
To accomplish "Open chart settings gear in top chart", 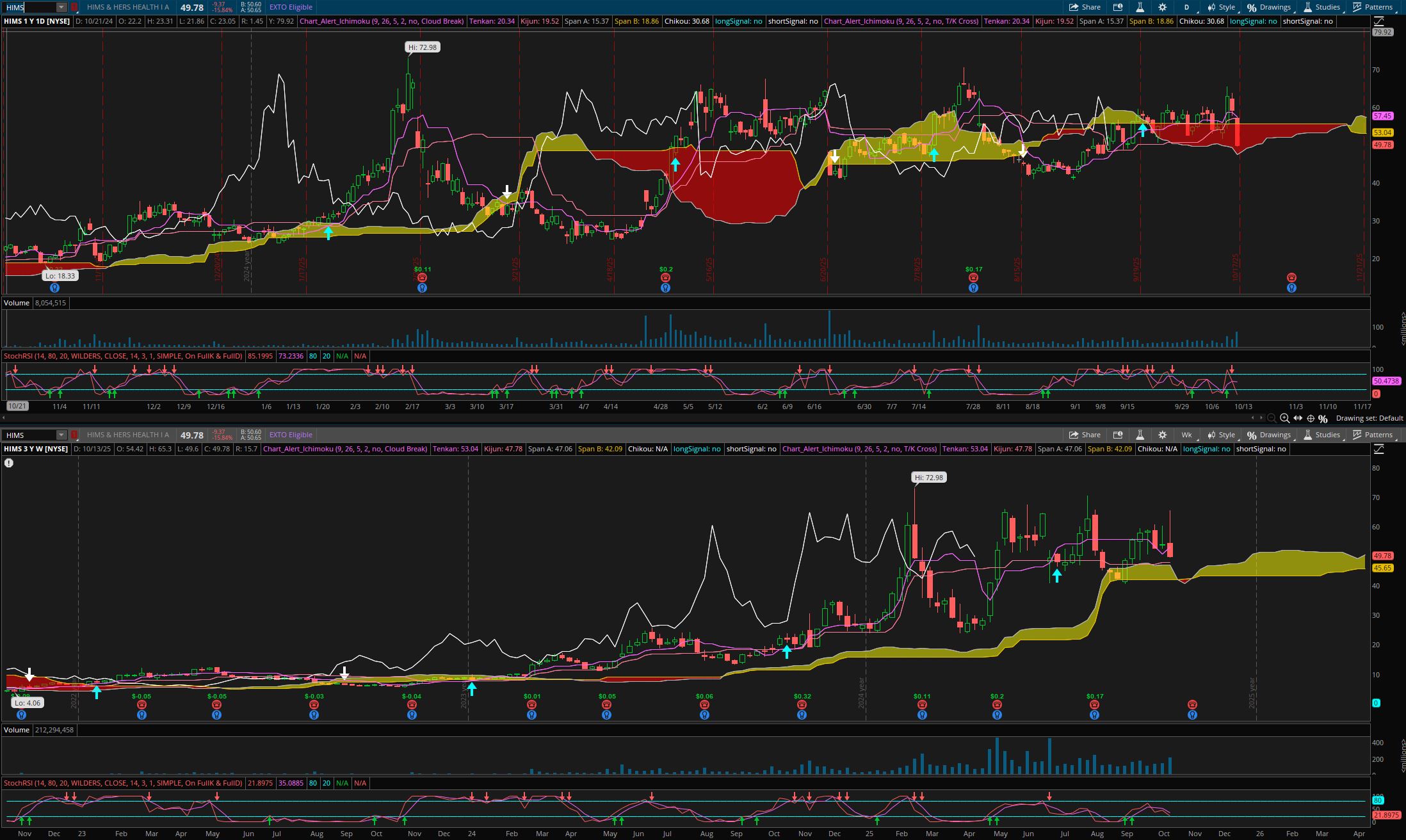I will 1162,7.
